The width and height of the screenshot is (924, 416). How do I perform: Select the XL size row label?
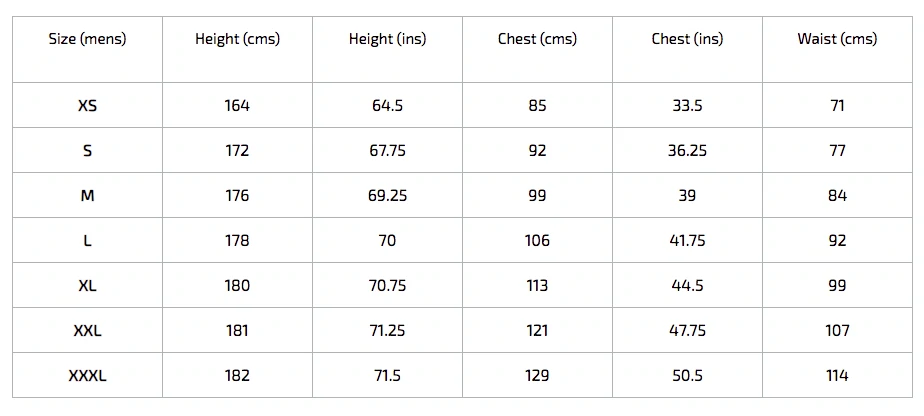pyautogui.click(x=87, y=286)
